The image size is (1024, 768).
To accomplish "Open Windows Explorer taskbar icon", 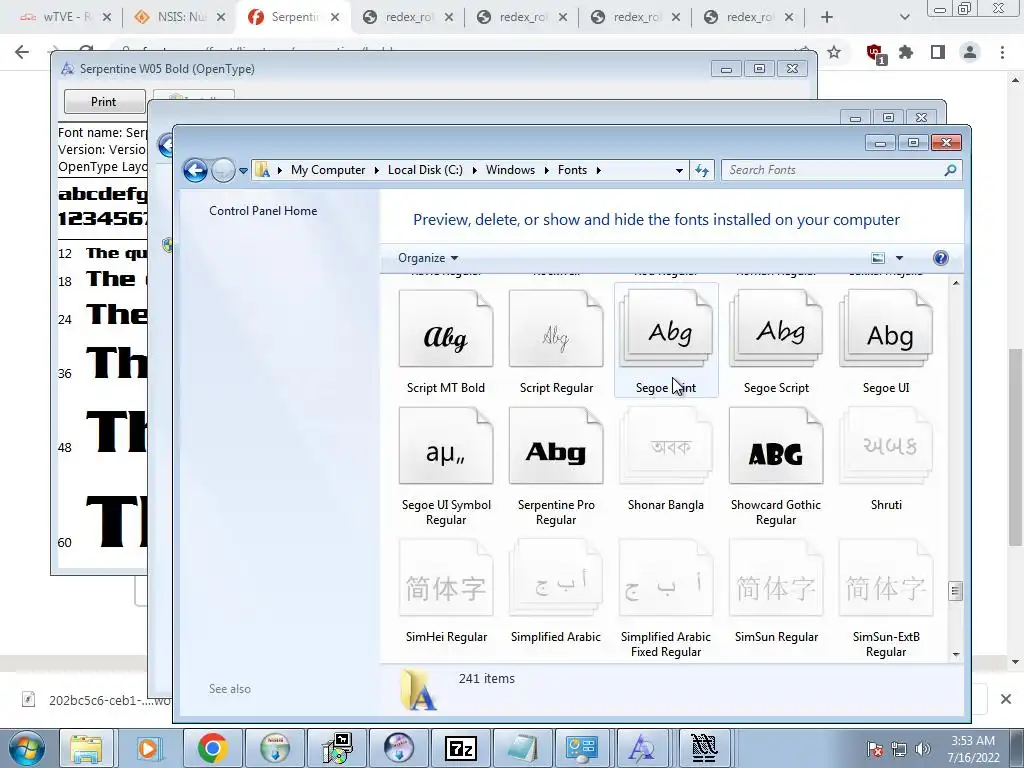I will pos(87,748).
